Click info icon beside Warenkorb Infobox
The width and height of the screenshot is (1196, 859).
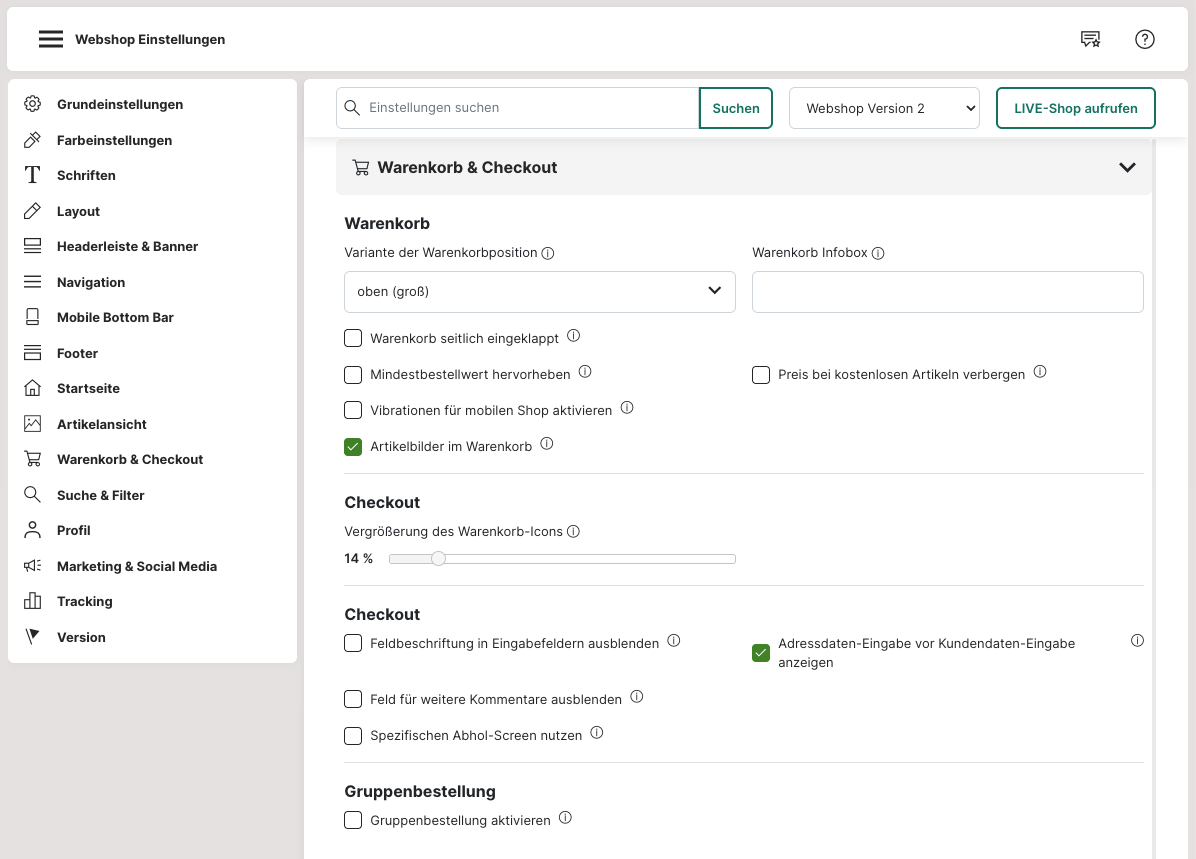point(878,254)
